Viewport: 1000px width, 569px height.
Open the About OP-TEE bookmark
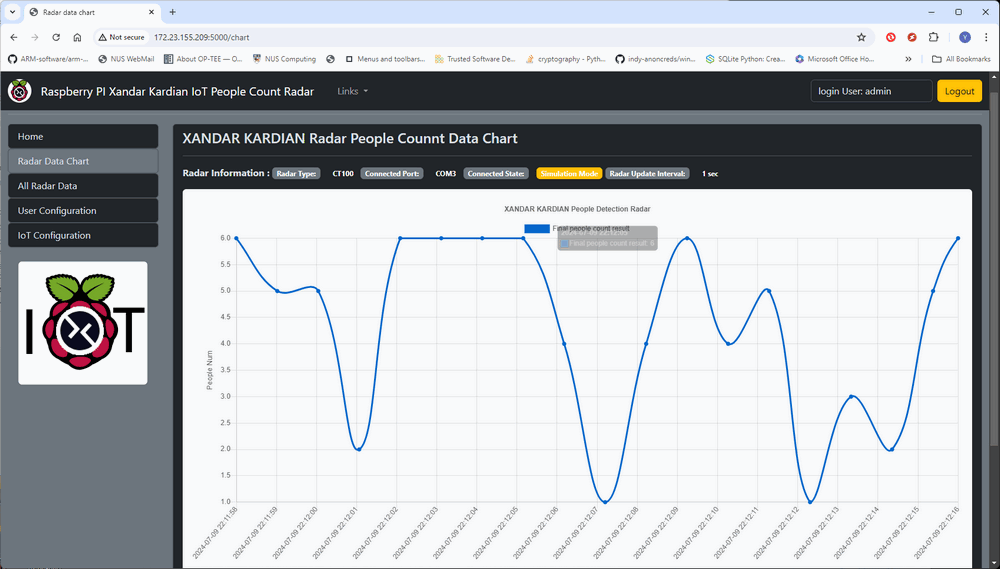tap(203, 59)
